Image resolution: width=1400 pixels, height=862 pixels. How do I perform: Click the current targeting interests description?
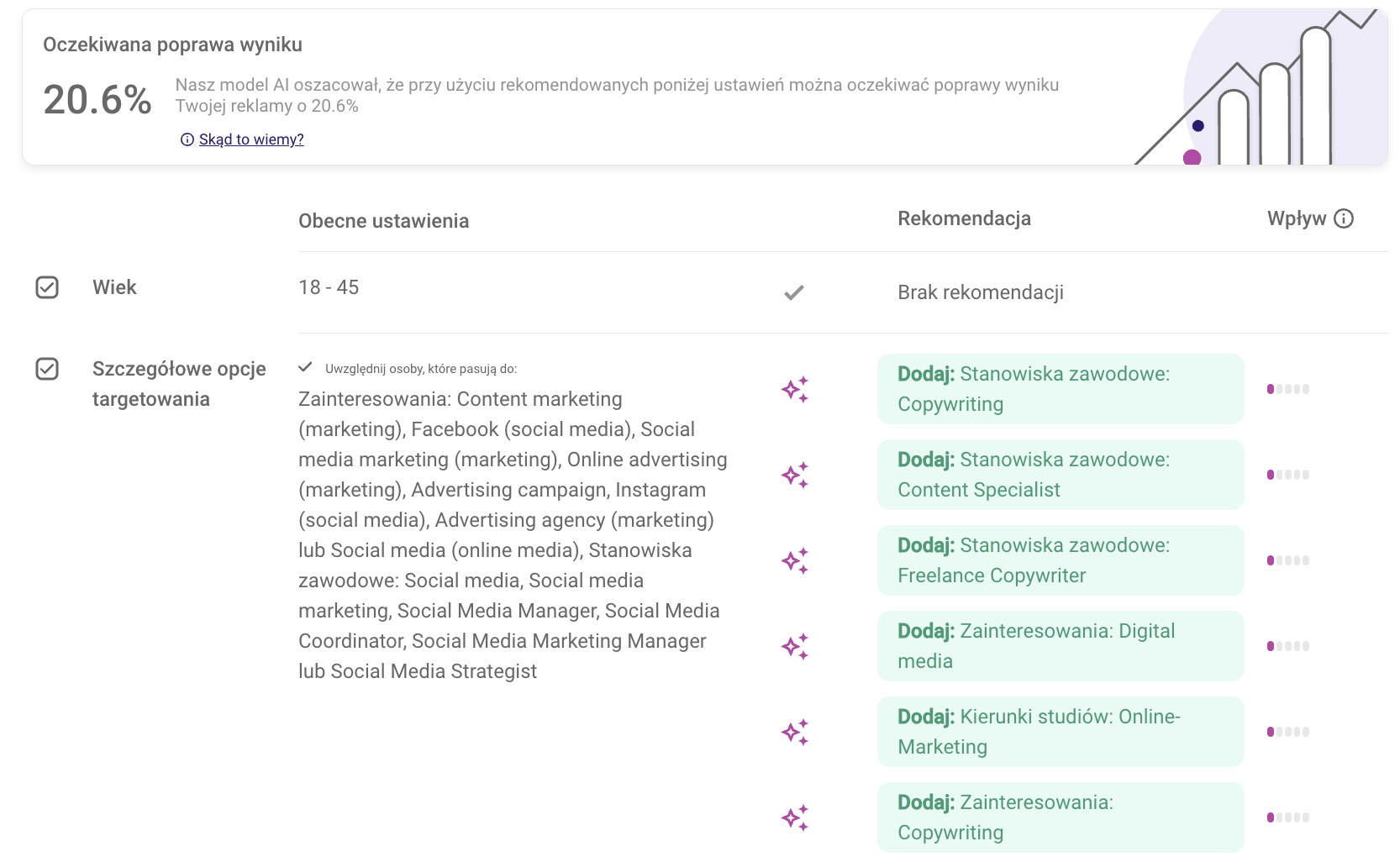(513, 535)
